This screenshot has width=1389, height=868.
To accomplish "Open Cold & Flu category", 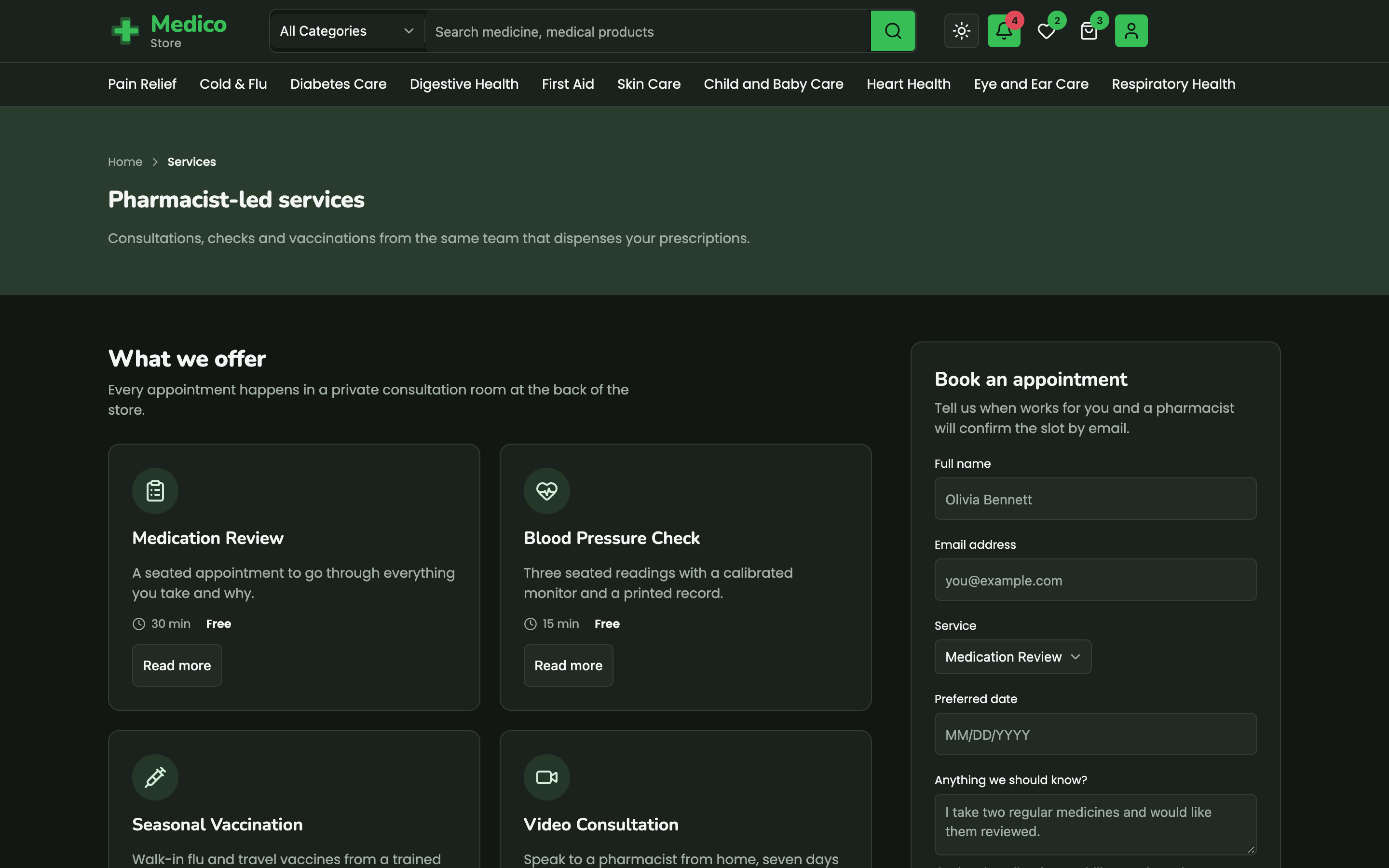I will pos(233,84).
